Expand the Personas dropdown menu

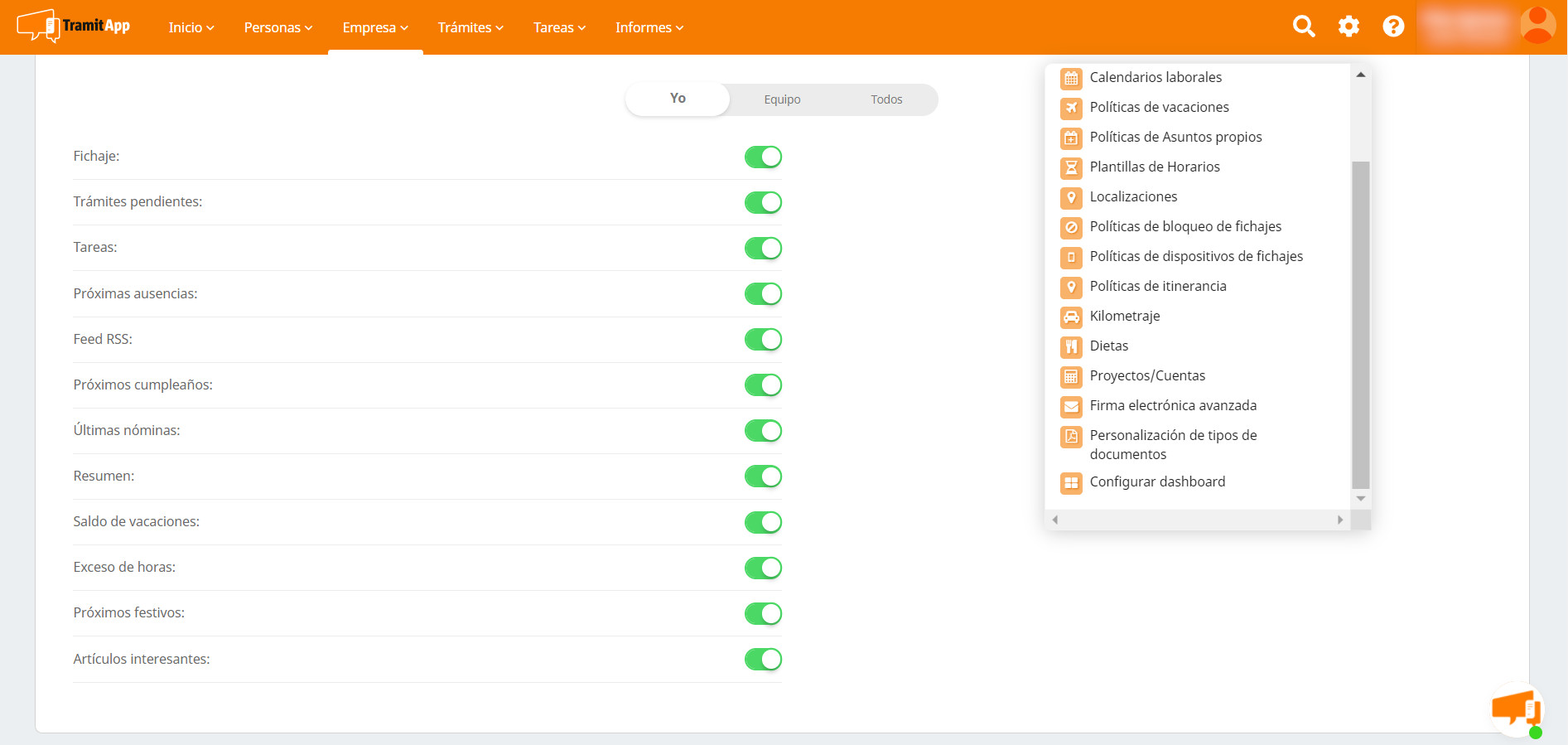tap(277, 27)
